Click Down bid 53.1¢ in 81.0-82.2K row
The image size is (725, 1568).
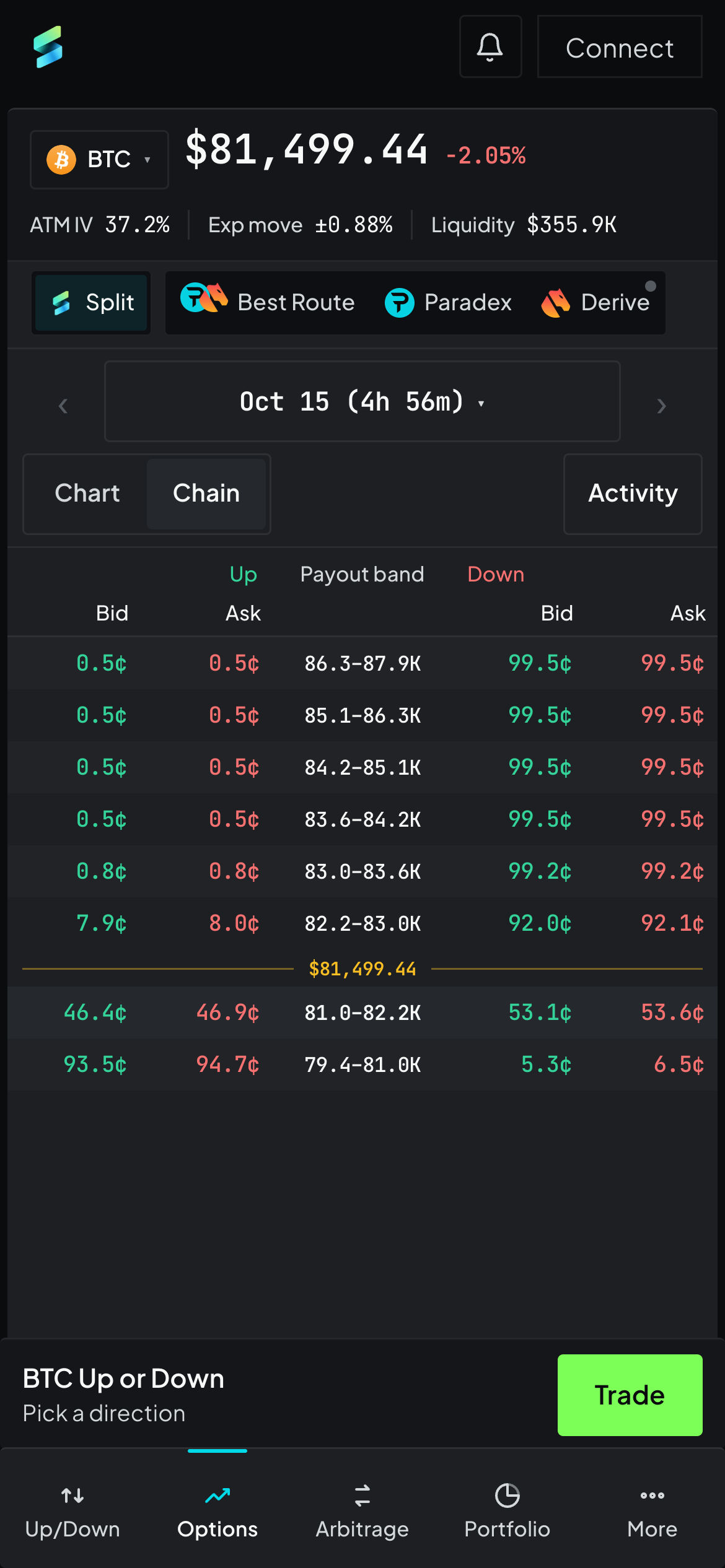(x=540, y=1013)
